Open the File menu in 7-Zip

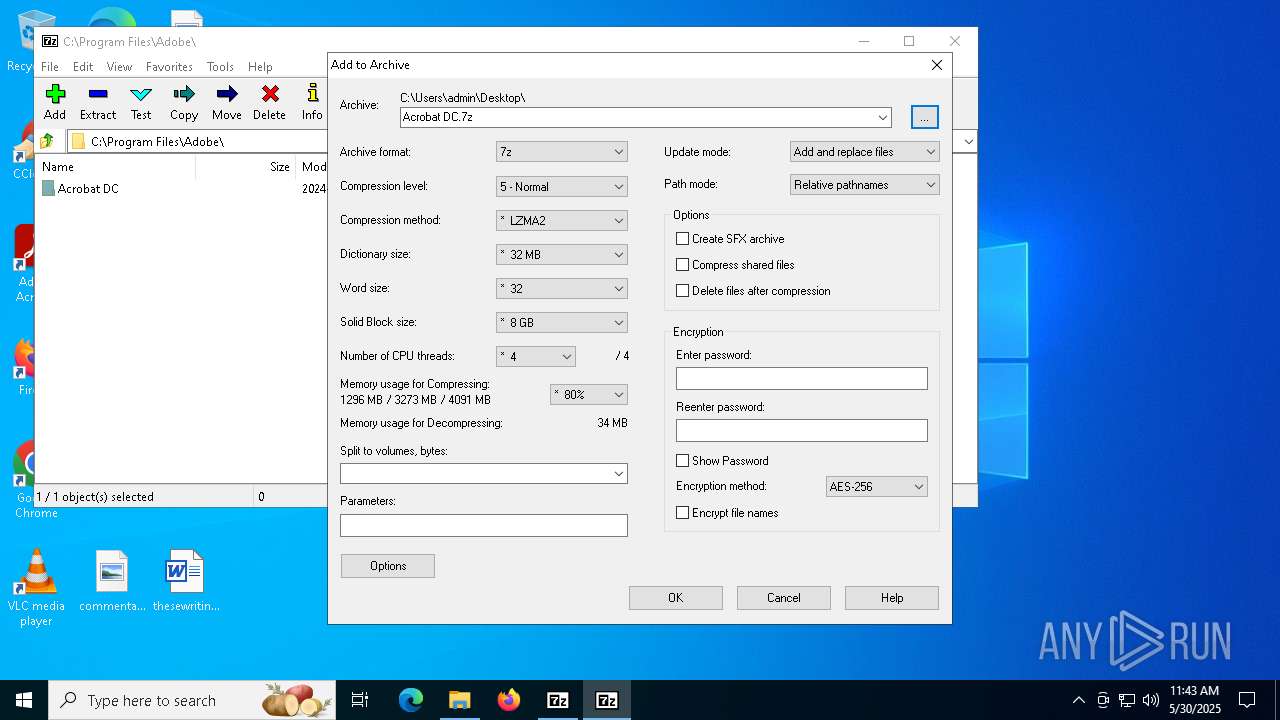coord(50,66)
